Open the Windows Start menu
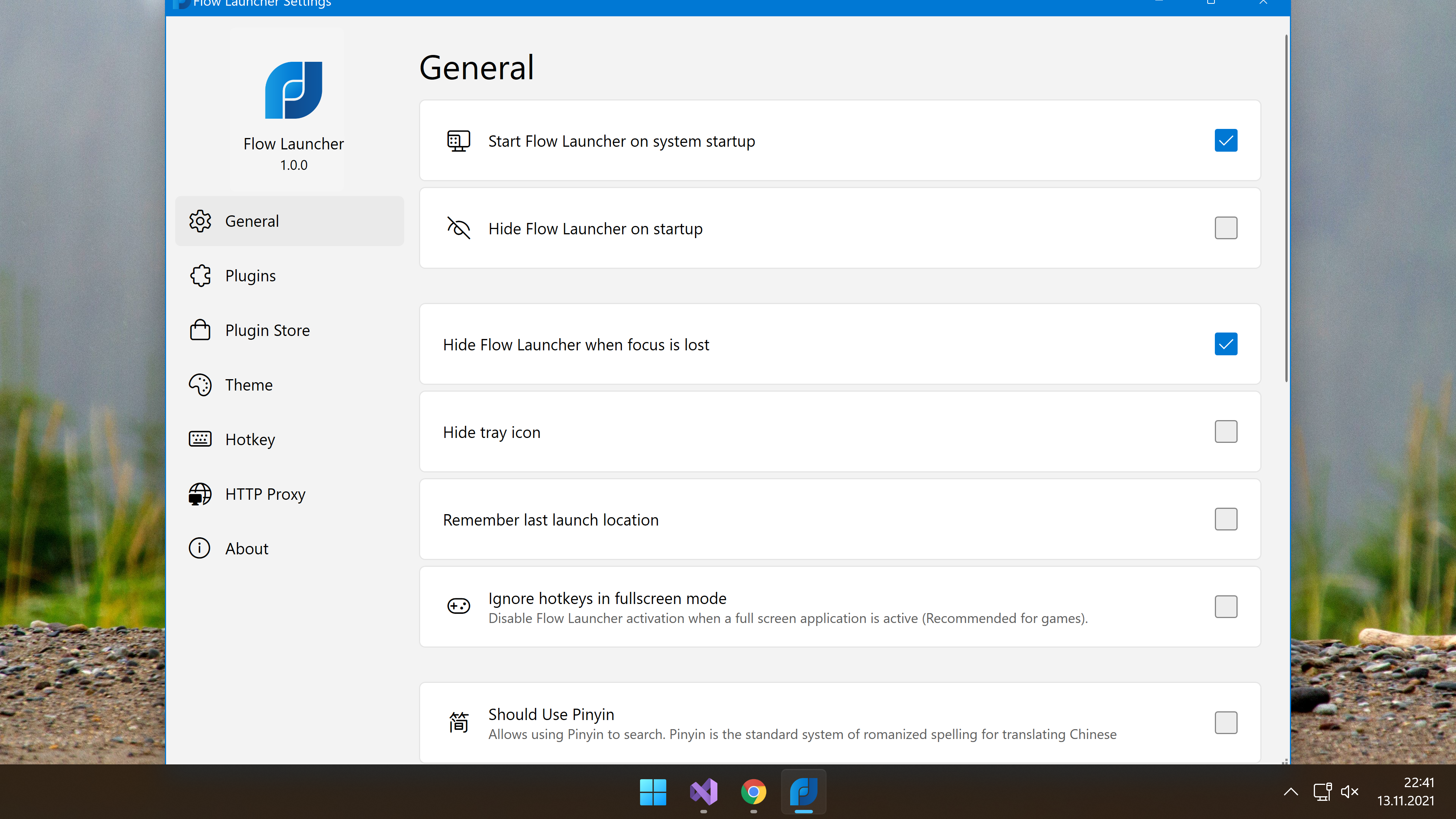The image size is (1456, 819). (653, 792)
